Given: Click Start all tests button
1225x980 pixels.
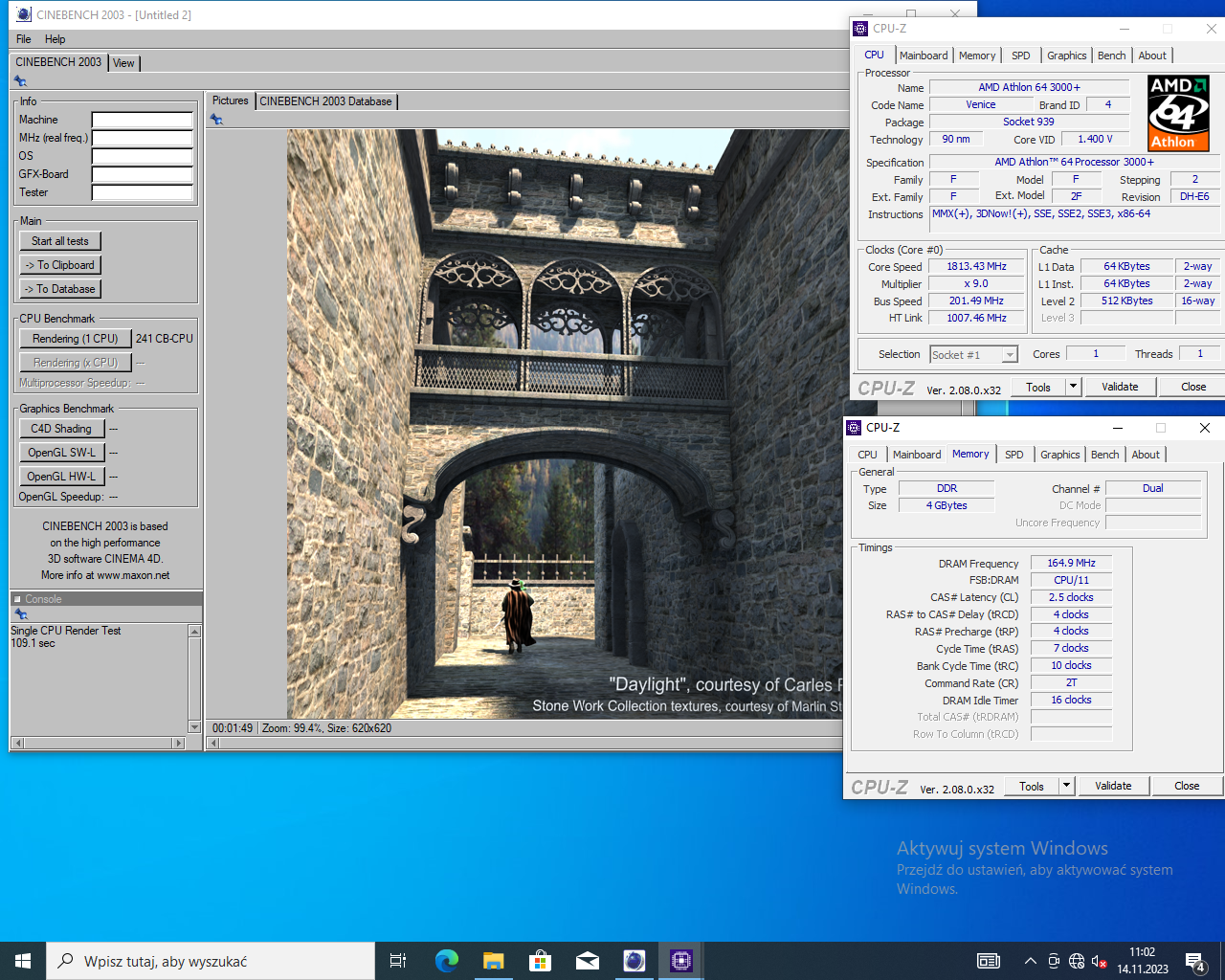Looking at the screenshot, I should pos(60,241).
